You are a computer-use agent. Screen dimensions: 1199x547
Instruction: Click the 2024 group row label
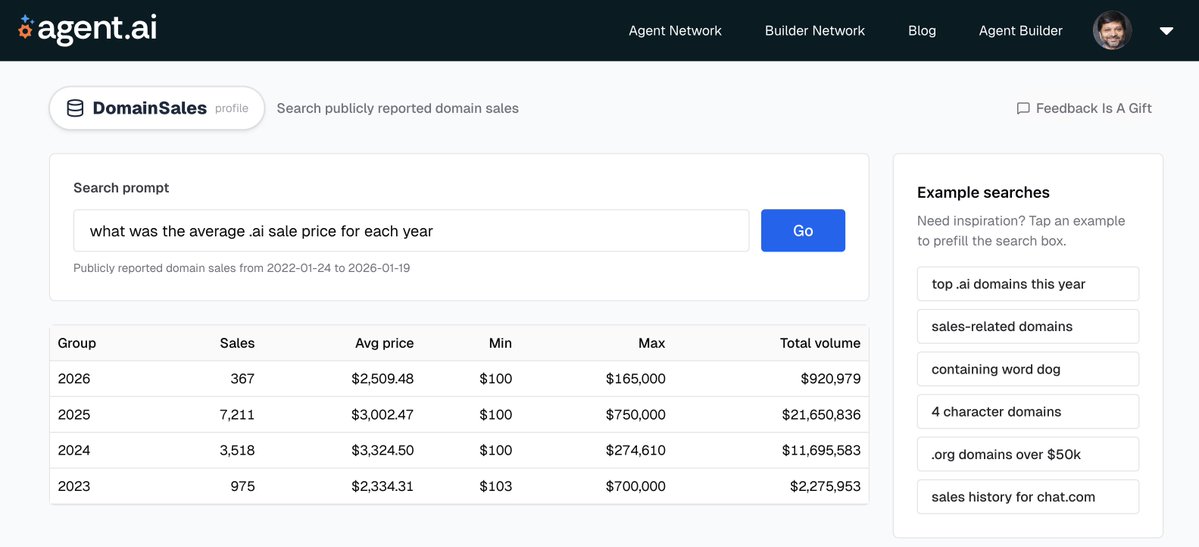point(74,451)
